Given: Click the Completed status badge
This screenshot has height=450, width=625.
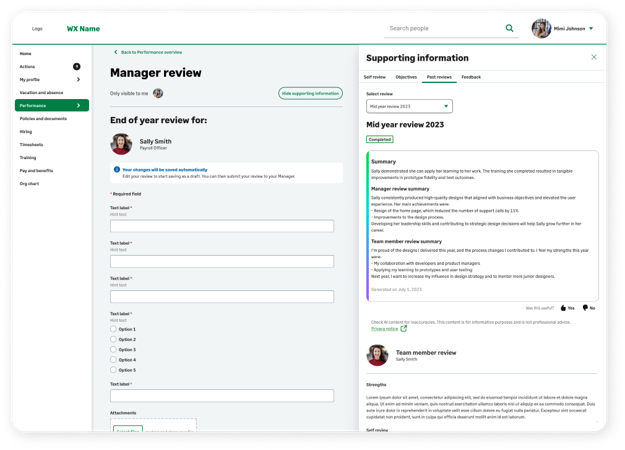Looking at the screenshot, I should click(380, 140).
